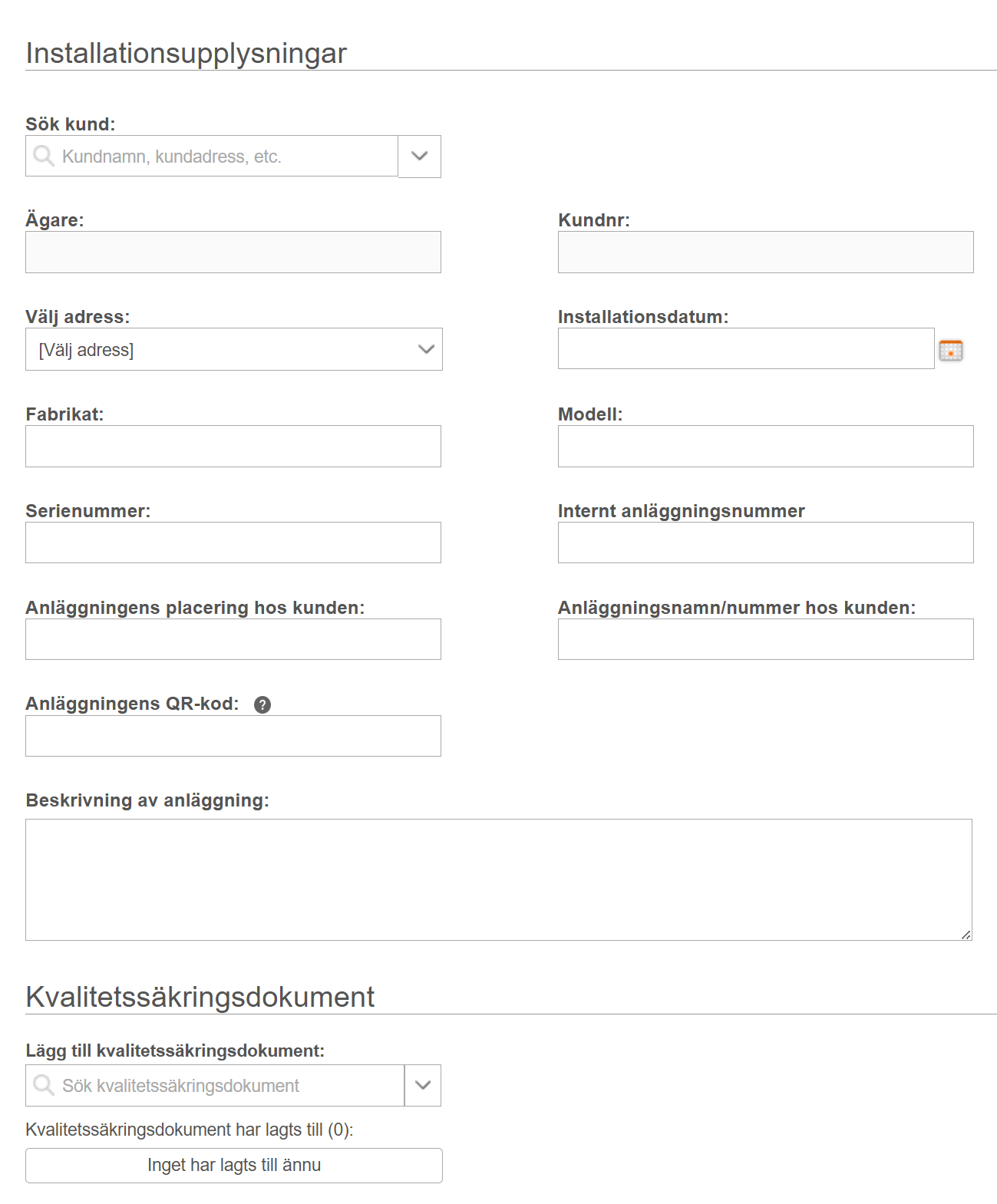The width and height of the screenshot is (997, 1204).
Task: Focus the Kundnamn, kundadress search field
Action: tap(212, 156)
